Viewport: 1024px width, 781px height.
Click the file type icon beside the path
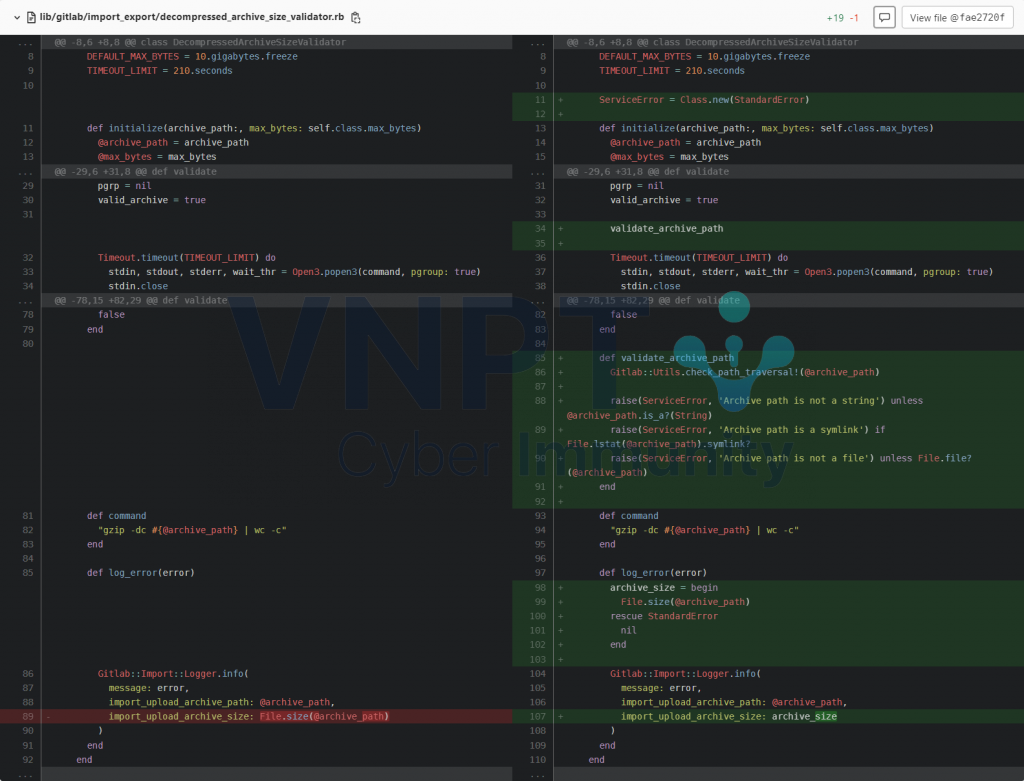(33, 16)
